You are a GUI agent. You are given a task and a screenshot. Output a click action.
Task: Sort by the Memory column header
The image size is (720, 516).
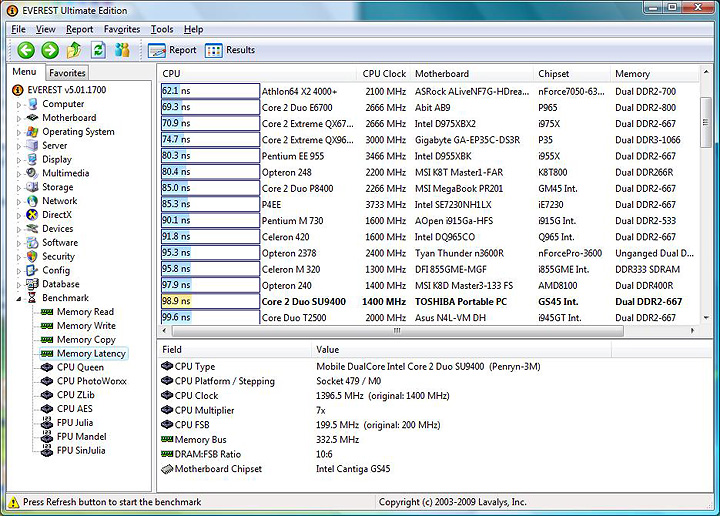click(x=655, y=73)
